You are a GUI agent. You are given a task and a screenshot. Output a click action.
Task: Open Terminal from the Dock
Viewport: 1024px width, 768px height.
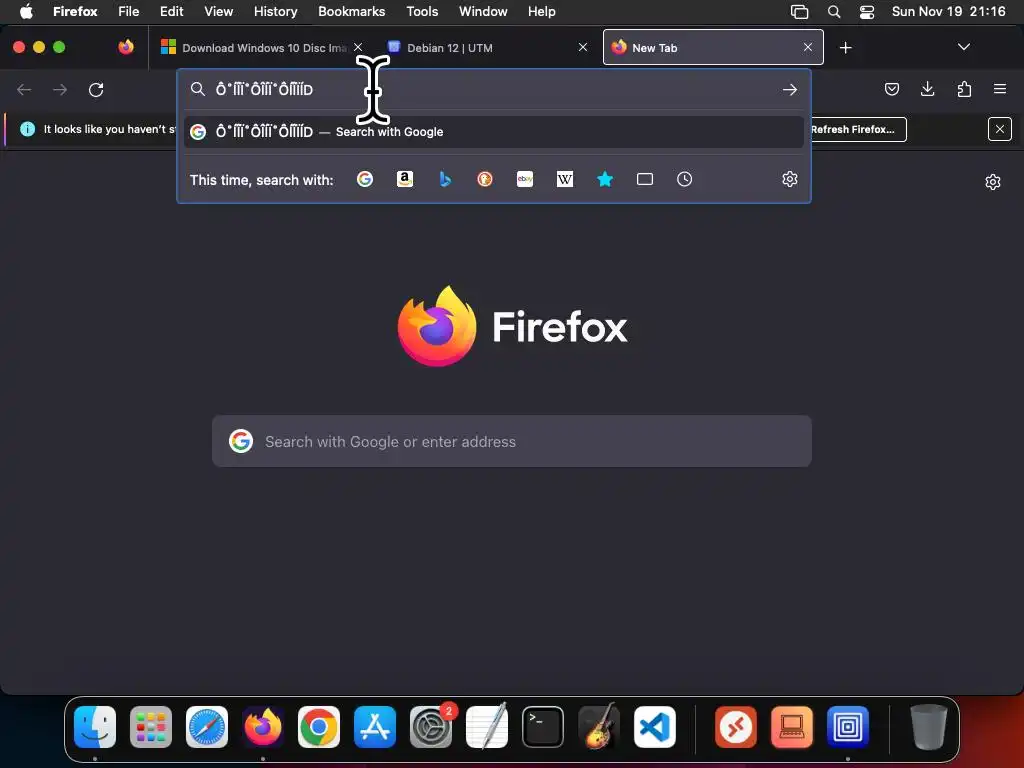point(543,726)
